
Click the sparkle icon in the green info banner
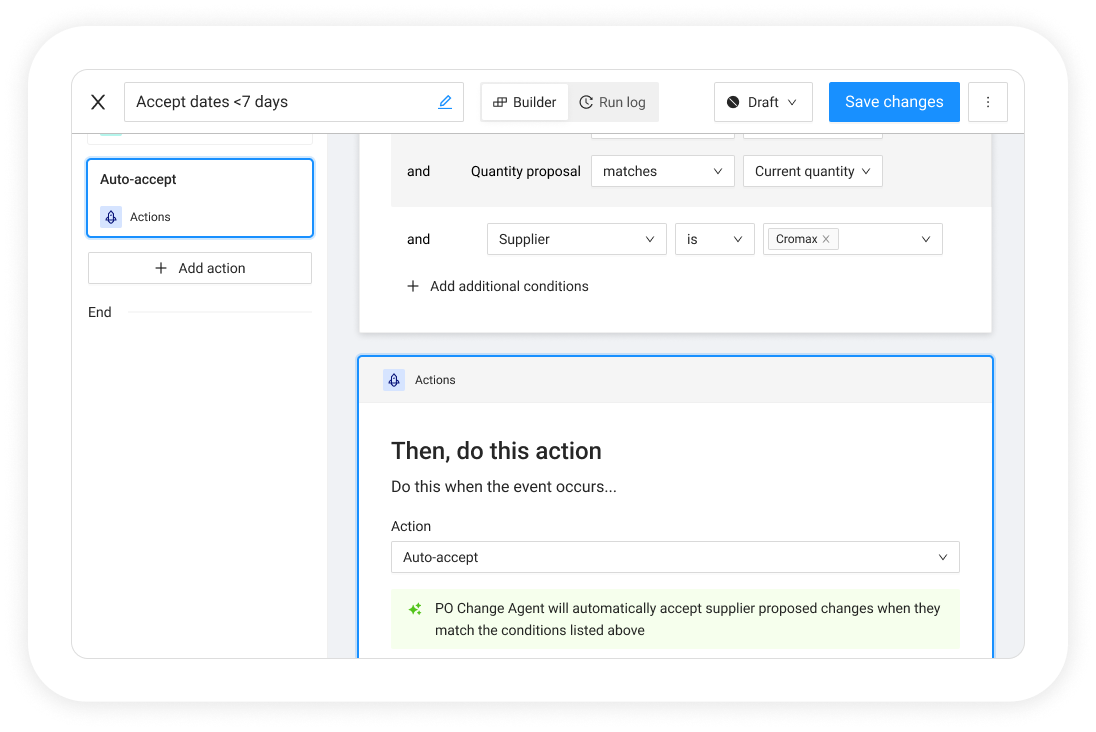click(x=415, y=609)
